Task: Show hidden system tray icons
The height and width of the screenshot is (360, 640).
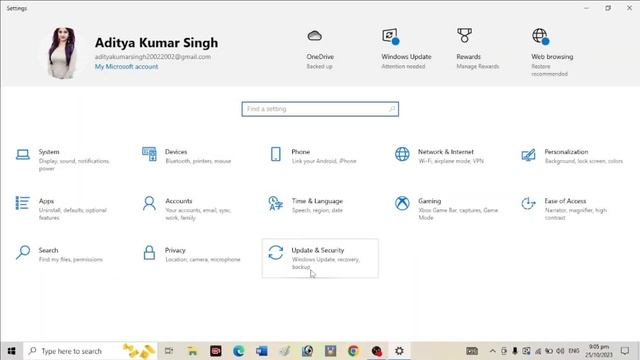Action: (x=493, y=351)
